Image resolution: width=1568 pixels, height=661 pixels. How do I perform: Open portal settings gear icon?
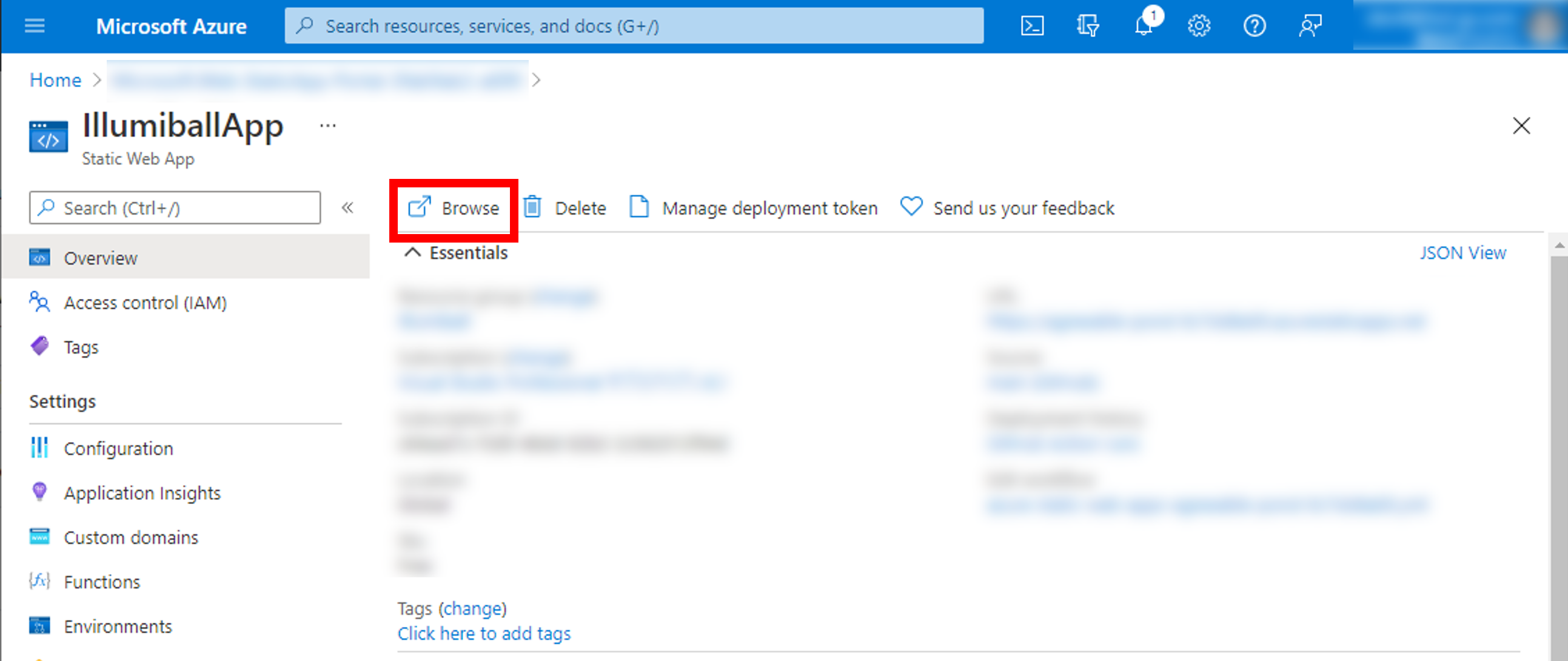[x=1199, y=26]
